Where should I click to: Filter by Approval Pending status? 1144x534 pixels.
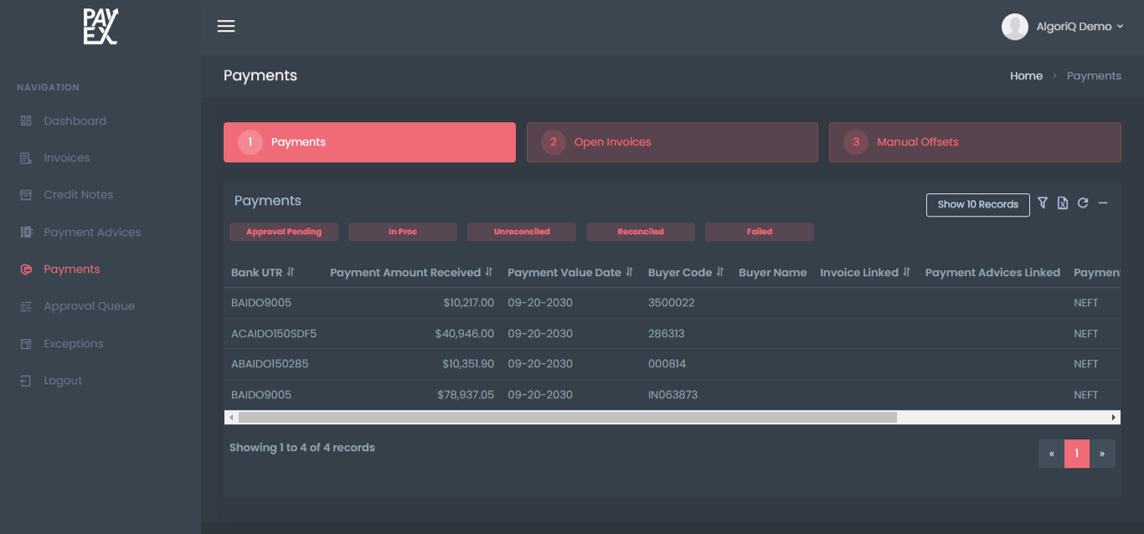(x=284, y=232)
